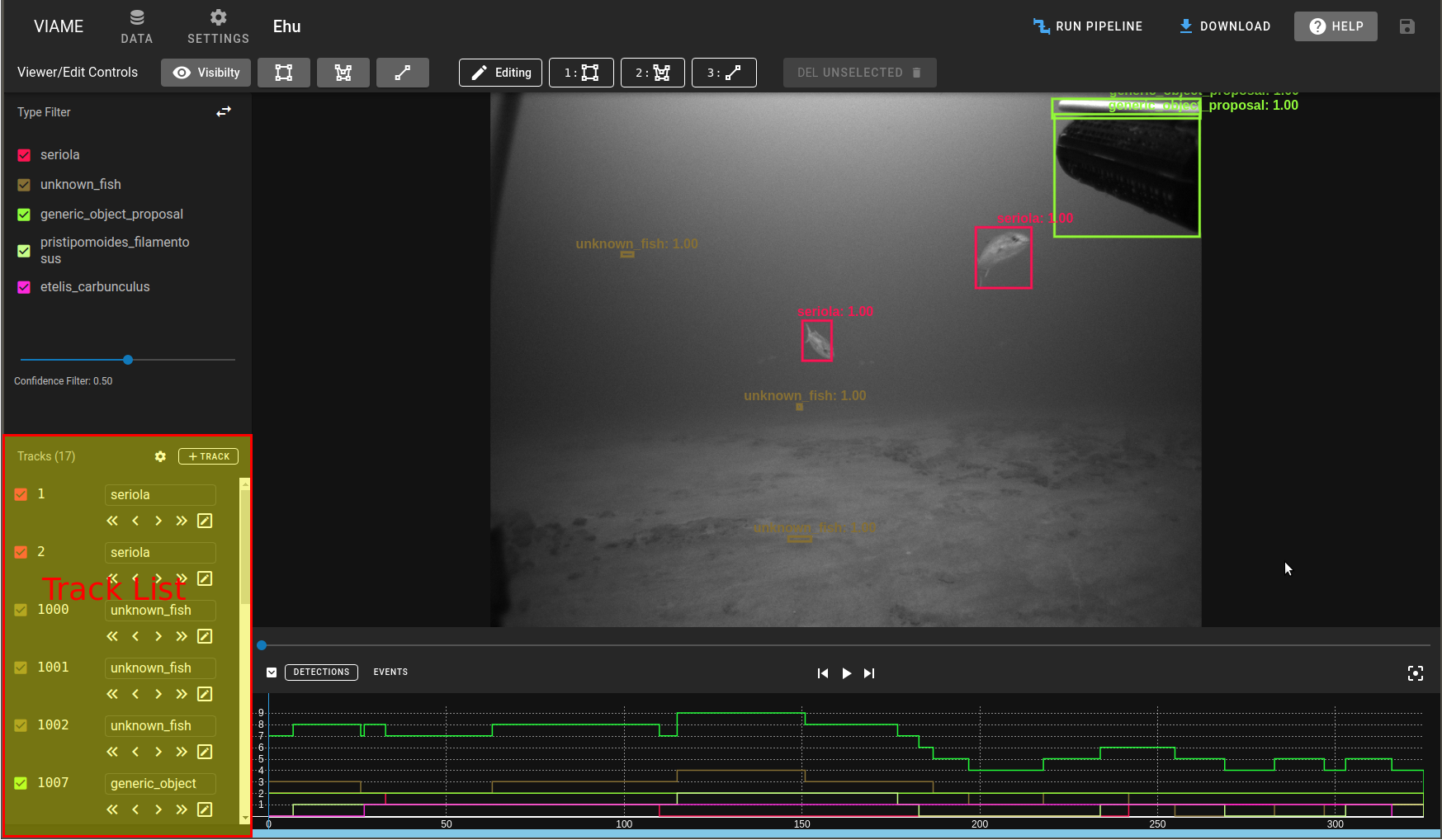
Task: Select editing mode 3 line
Action: pos(724,73)
